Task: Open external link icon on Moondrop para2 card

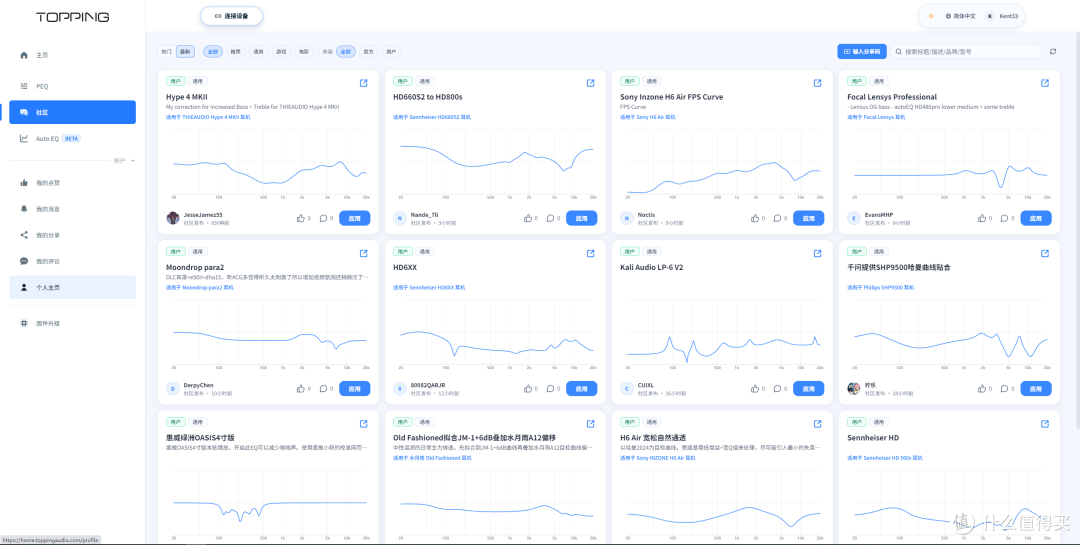Action: (364, 253)
